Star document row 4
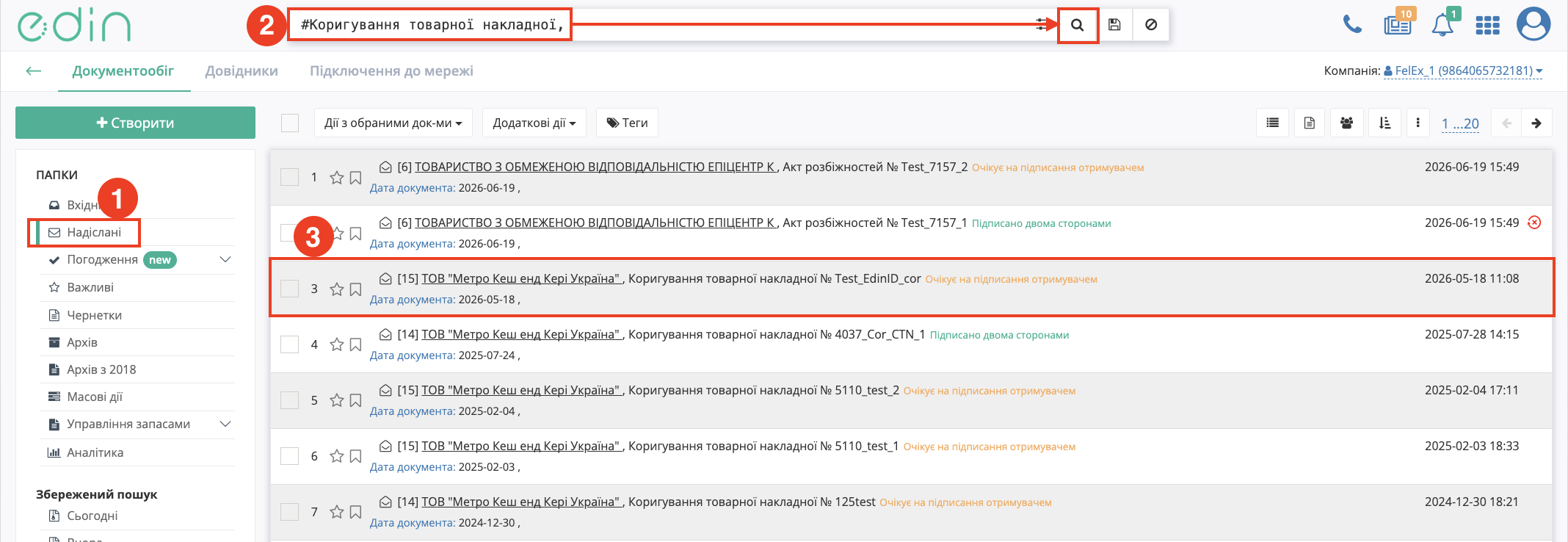 pyautogui.click(x=337, y=344)
